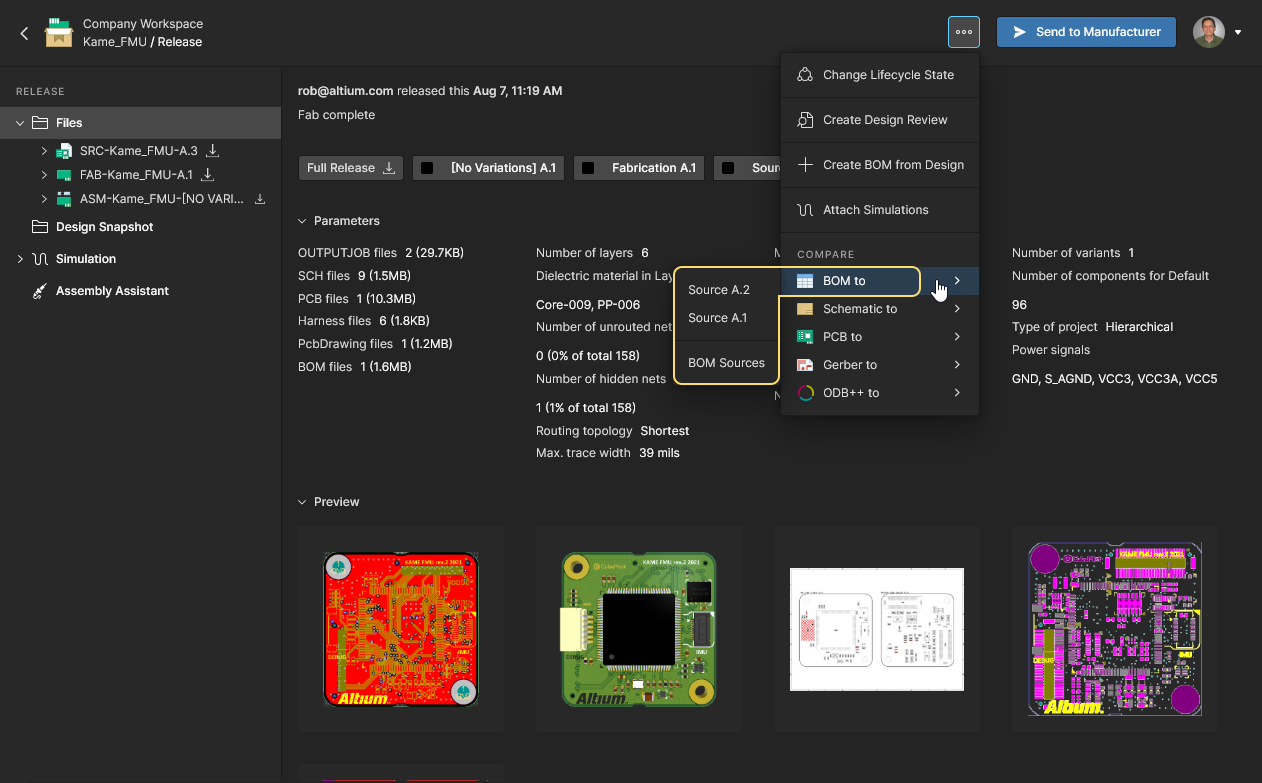Click the Change Lifecycle State cycle icon
1262x783 pixels.
pos(805,75)
